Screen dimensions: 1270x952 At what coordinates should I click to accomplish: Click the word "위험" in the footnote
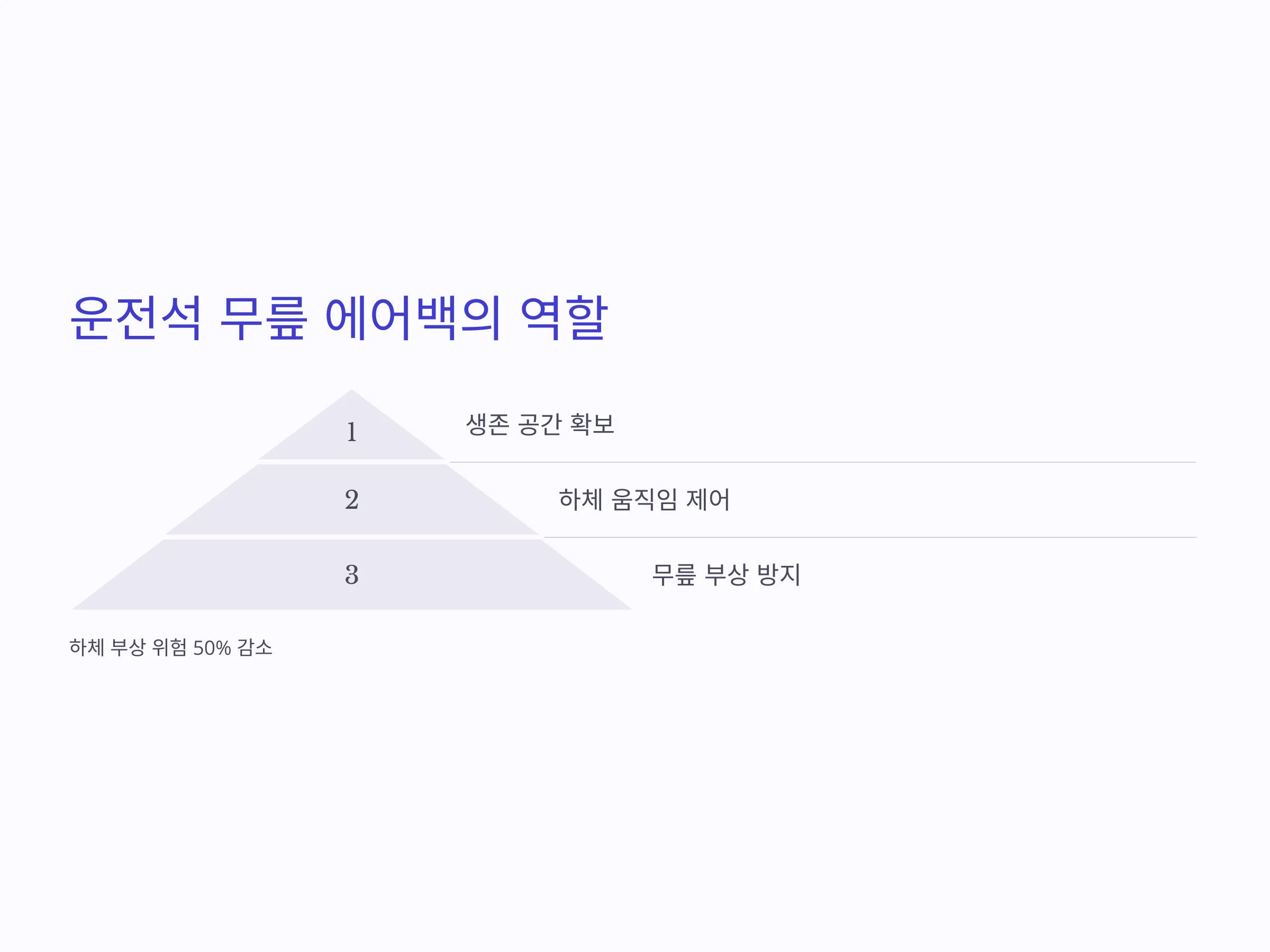pos(169,648)
